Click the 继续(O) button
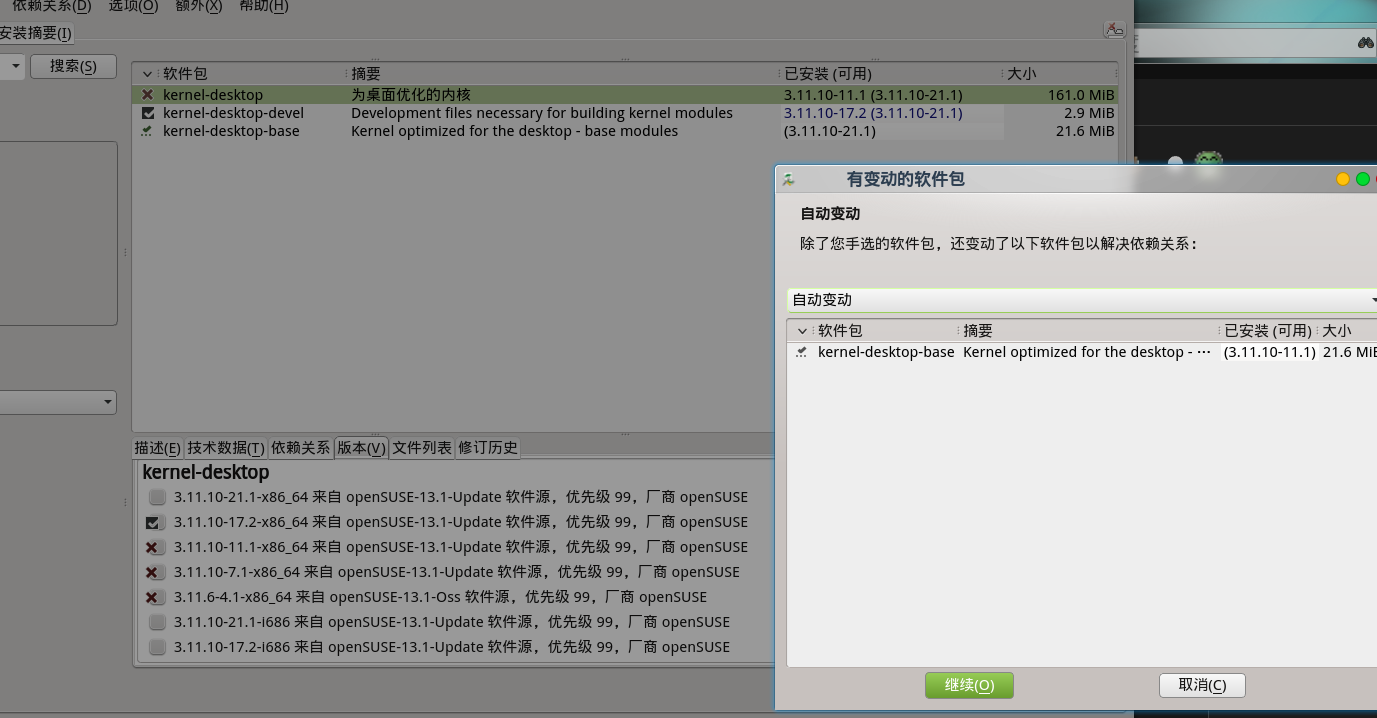The height and width of the screenshot is (718, 1377). pos(969,685)
